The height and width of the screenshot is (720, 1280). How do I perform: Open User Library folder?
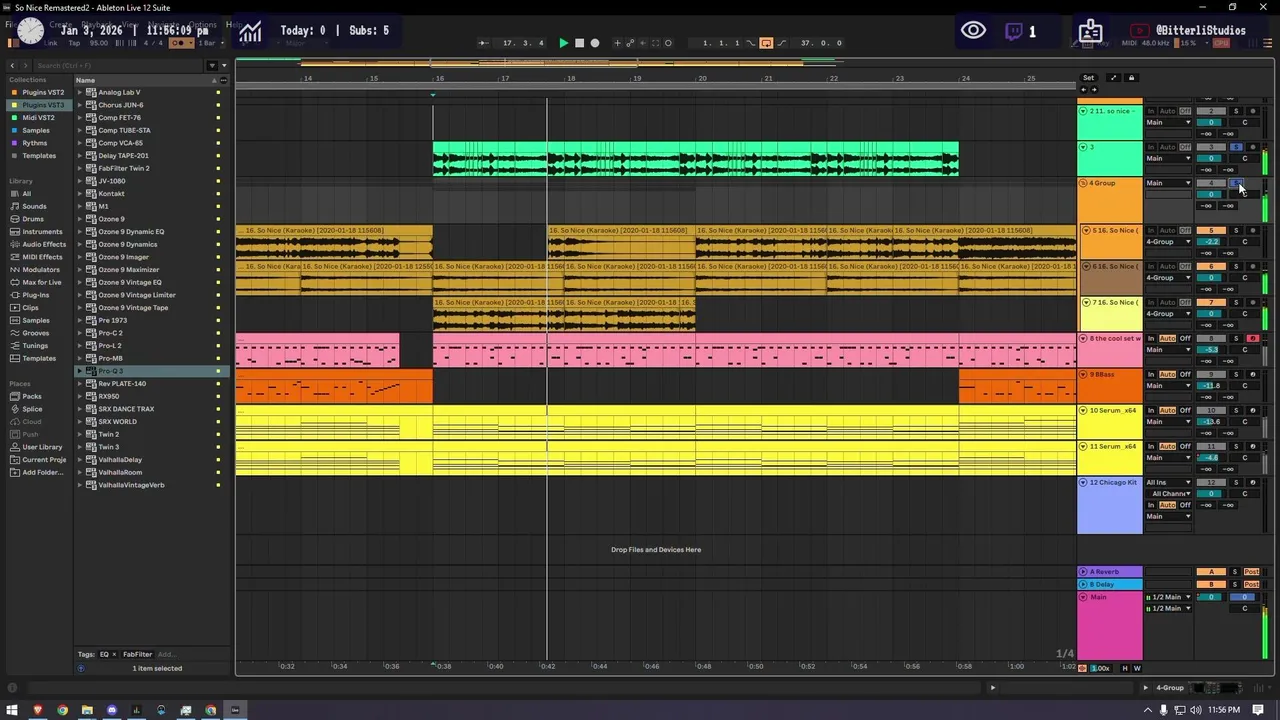41,447
